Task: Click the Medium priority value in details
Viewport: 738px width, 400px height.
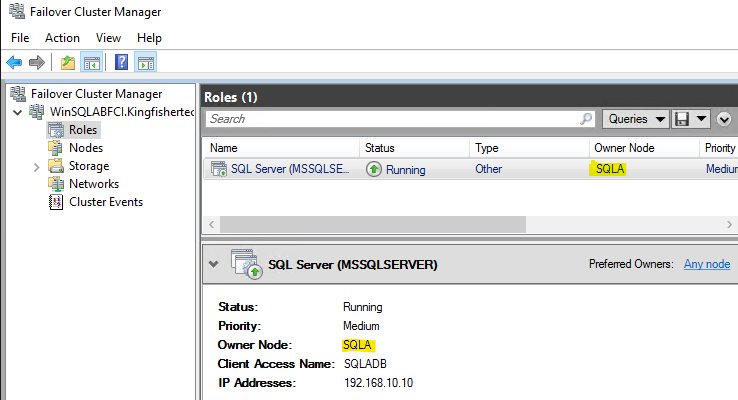Action: point(361,326)
